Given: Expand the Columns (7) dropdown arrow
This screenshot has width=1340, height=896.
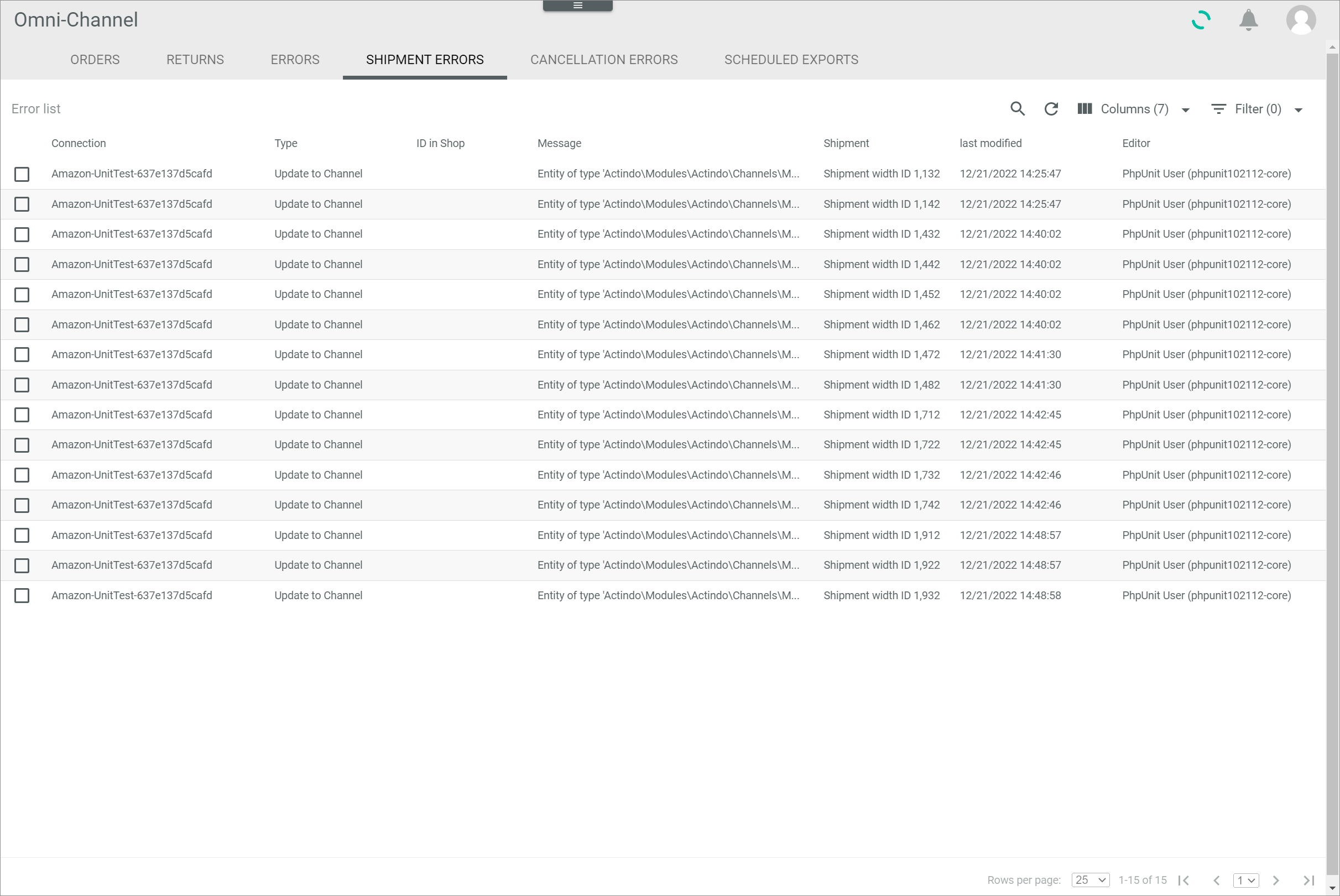Looking at the screenshot, I should (x=1185, y=109).
